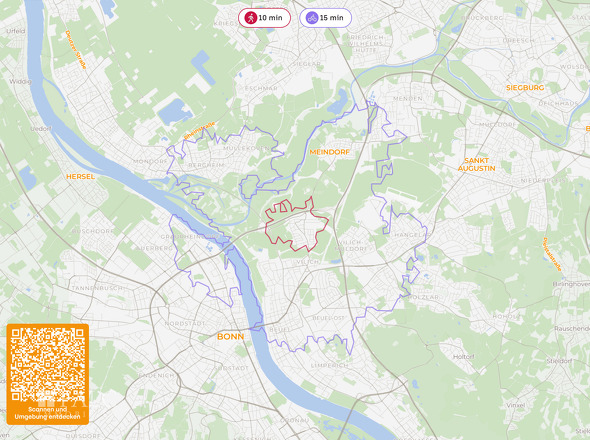
Task: Click the SANKT AUGUSTIN label
Action: click(476, 164)
